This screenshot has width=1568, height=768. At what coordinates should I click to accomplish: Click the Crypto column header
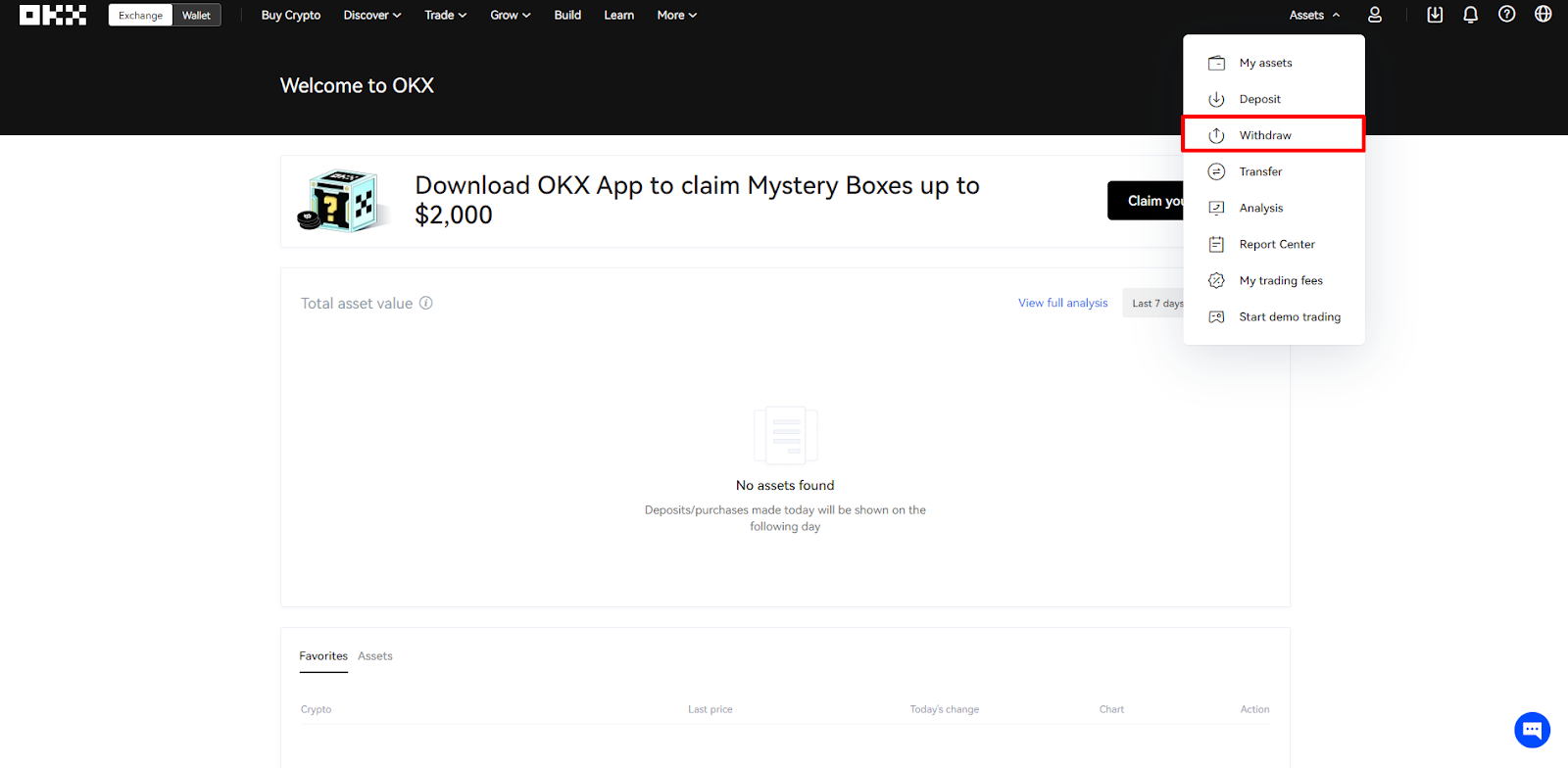tap(316, 709)
